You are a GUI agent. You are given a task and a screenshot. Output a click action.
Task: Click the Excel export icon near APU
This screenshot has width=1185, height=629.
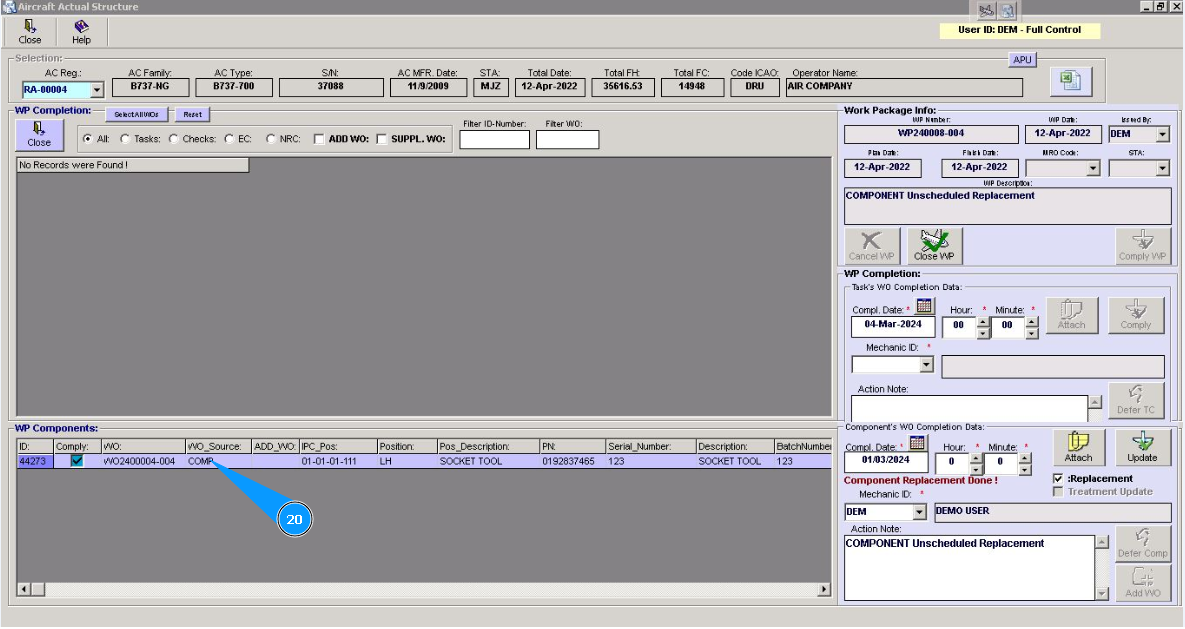click(x=1070, y=82)
